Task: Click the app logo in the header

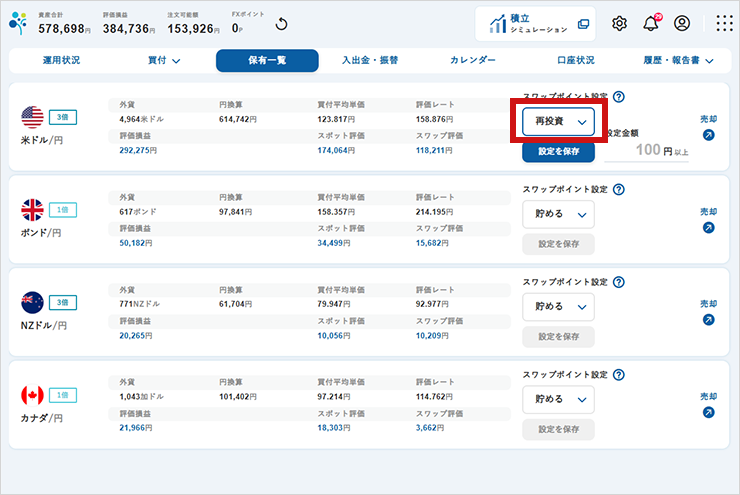Action: (x=18, y=23)
